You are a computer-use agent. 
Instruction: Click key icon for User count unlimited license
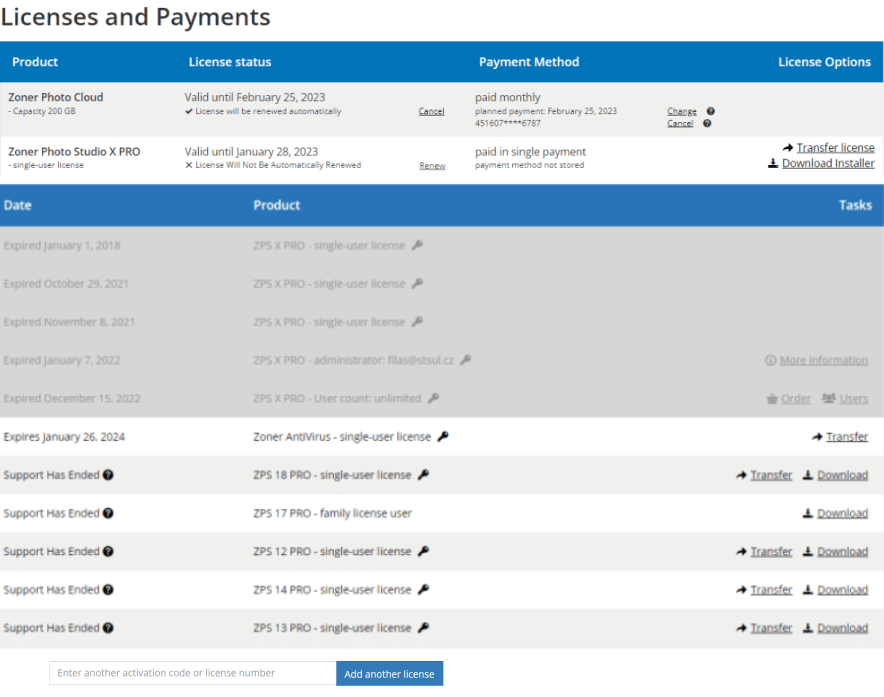click(434, 398)
